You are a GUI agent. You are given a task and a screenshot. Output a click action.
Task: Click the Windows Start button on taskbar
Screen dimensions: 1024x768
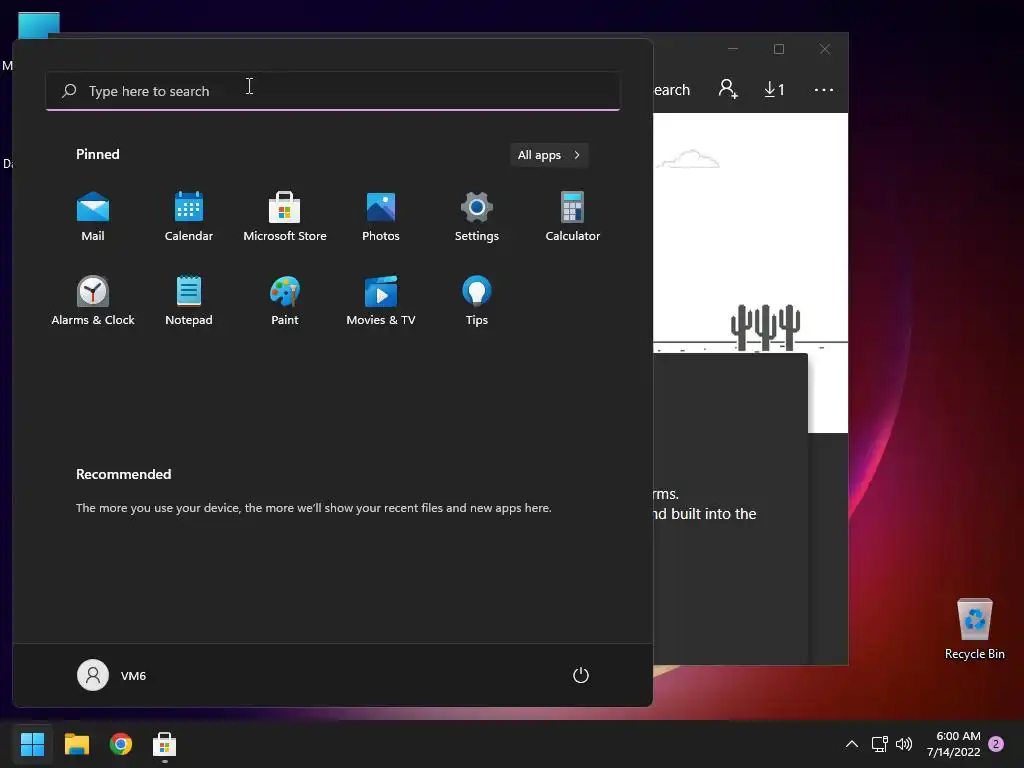pyautogui.click(x=32, y=744)
